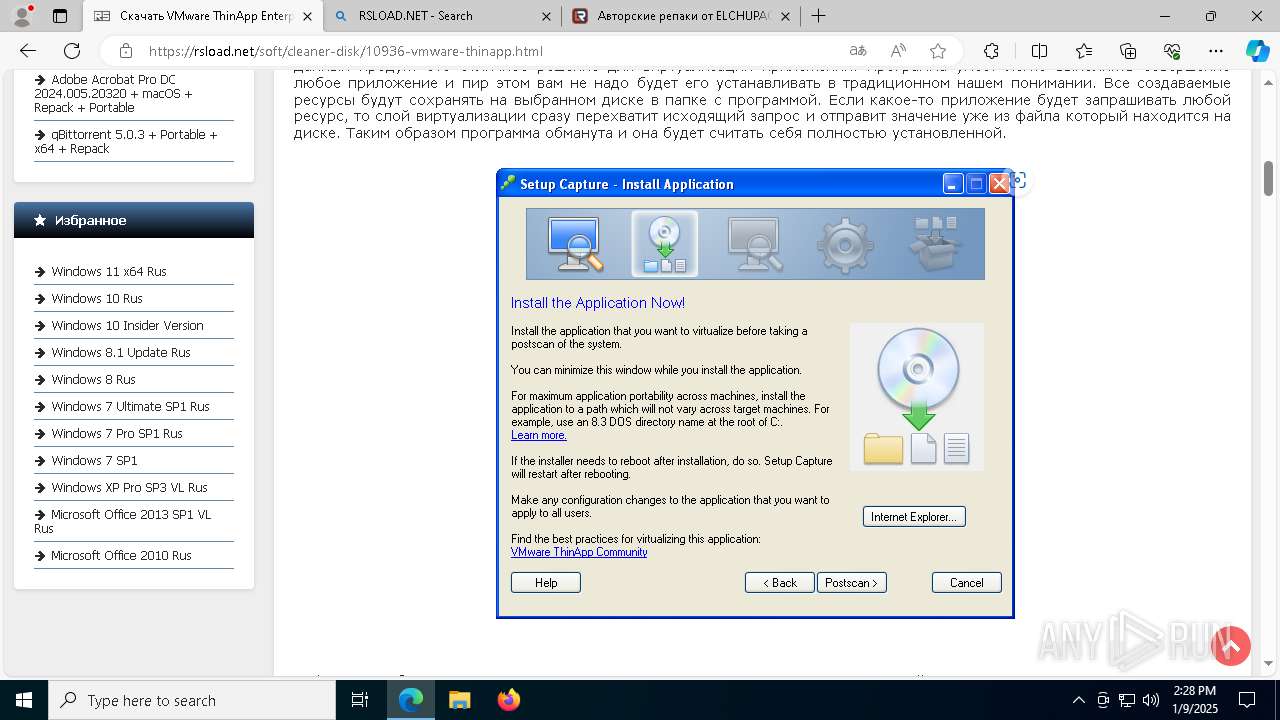Click the taskbar search box
This screenshot has width=1280, height=720.
[x=192, y=700]
